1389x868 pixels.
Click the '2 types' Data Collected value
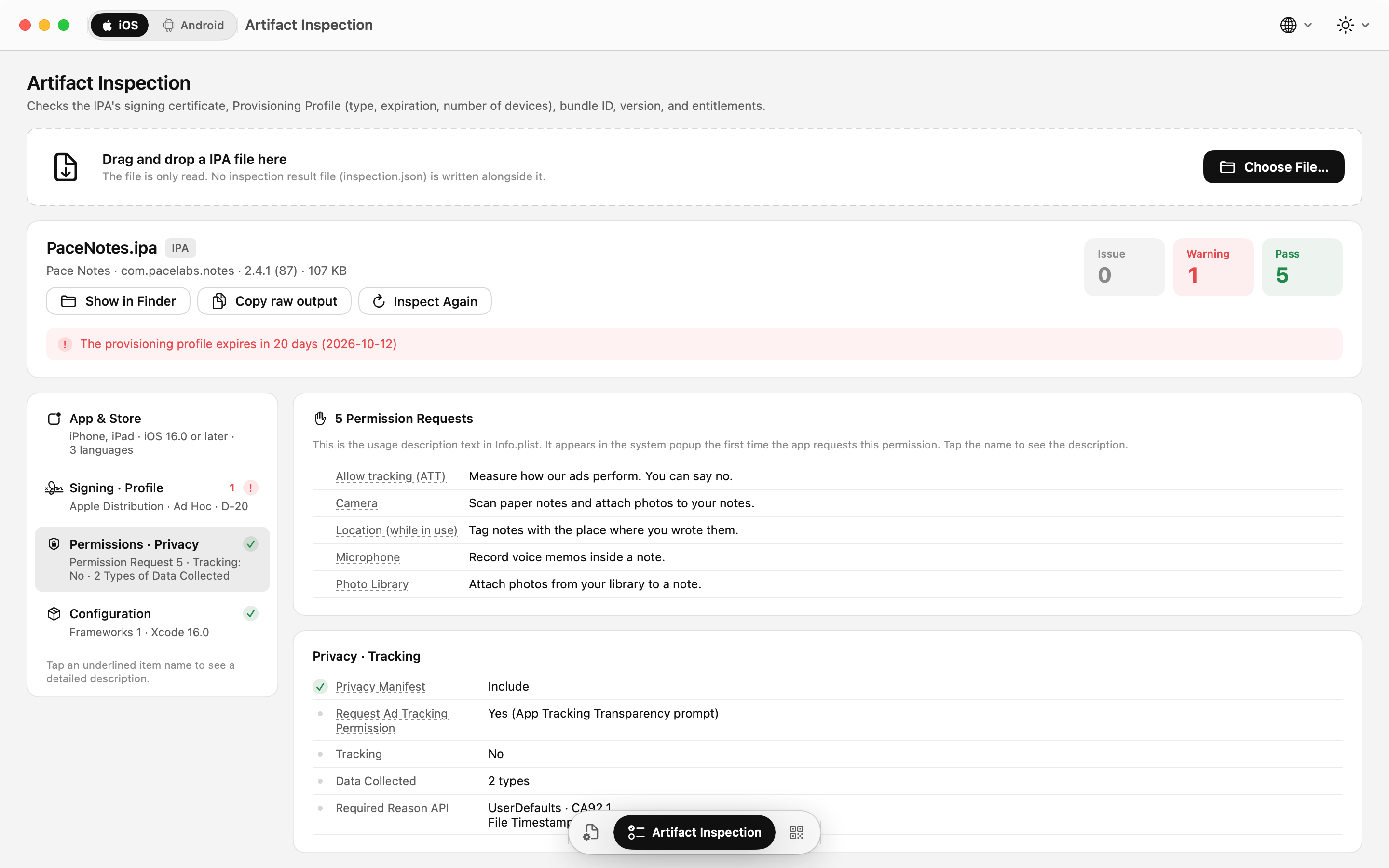tap(508, 781)
